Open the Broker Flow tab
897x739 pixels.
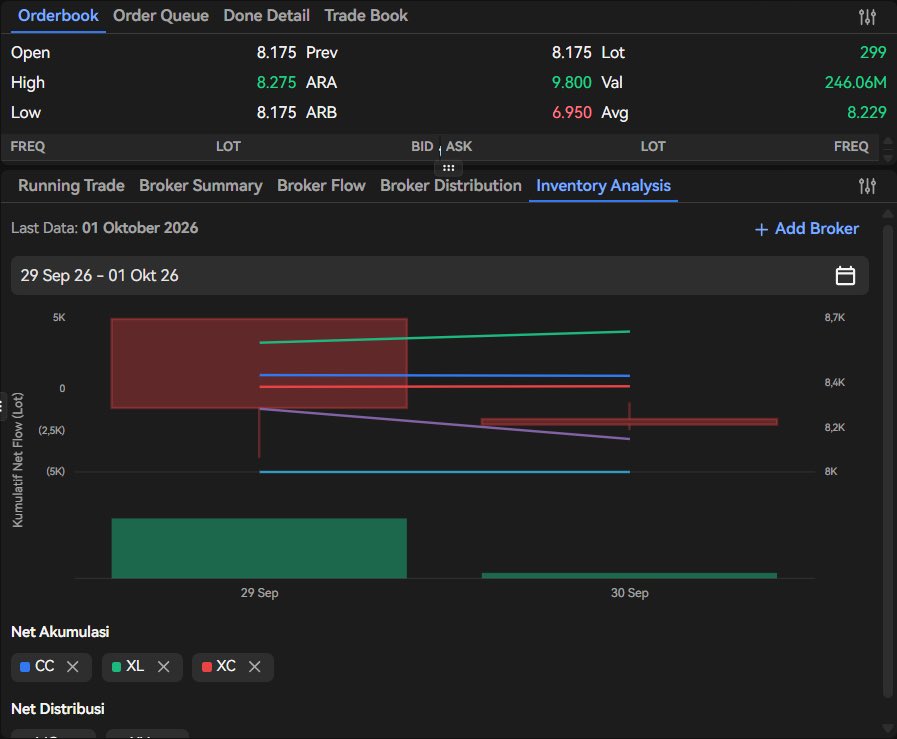pyautogui.click(x=321, y=185)
